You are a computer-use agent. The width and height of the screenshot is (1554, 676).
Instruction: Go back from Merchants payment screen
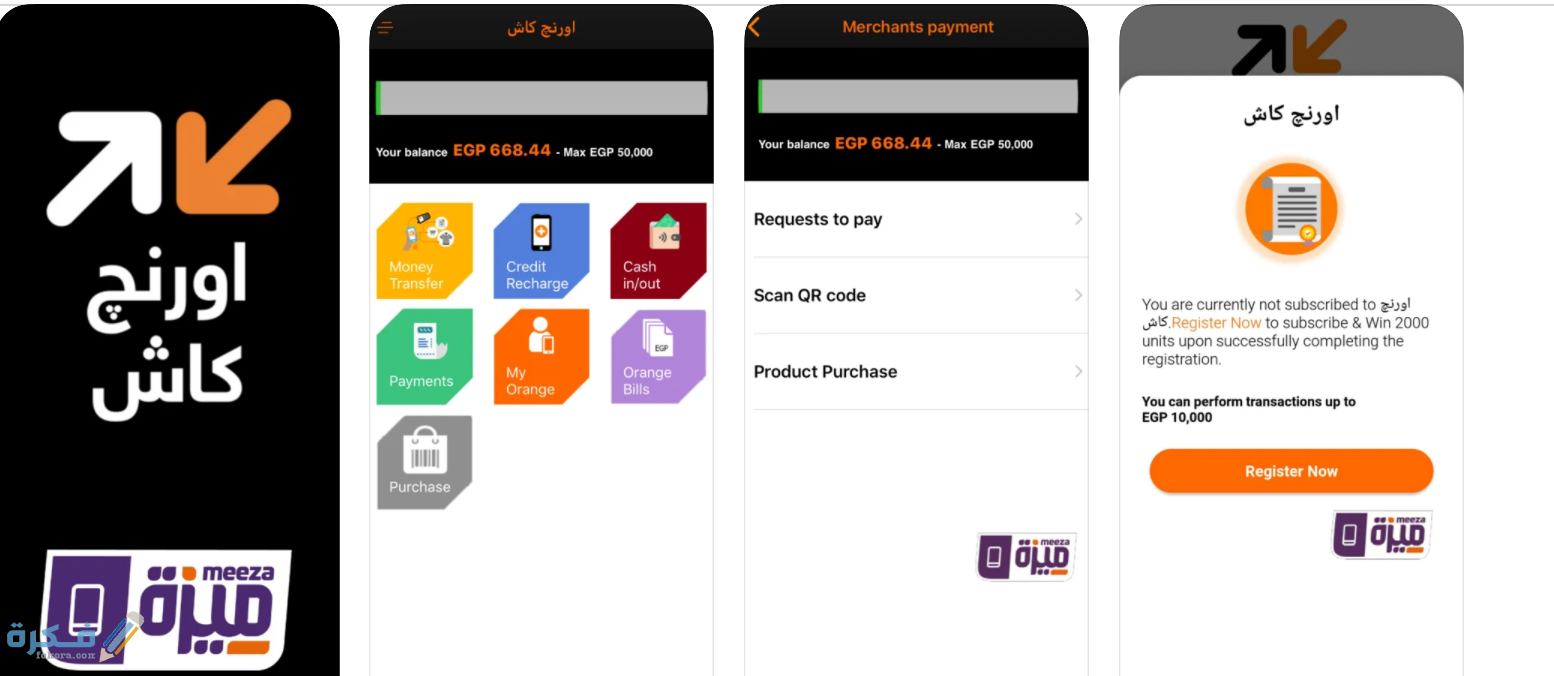pyautogui.click(x=754, y=28)
